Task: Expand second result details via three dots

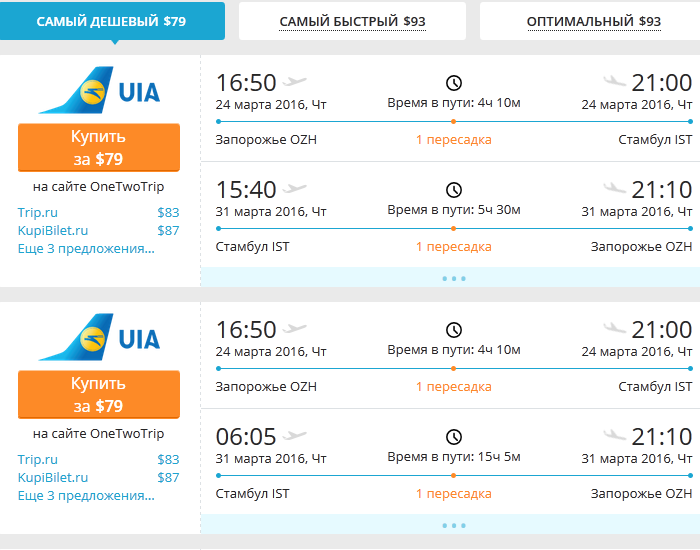Action: (453, 525)
